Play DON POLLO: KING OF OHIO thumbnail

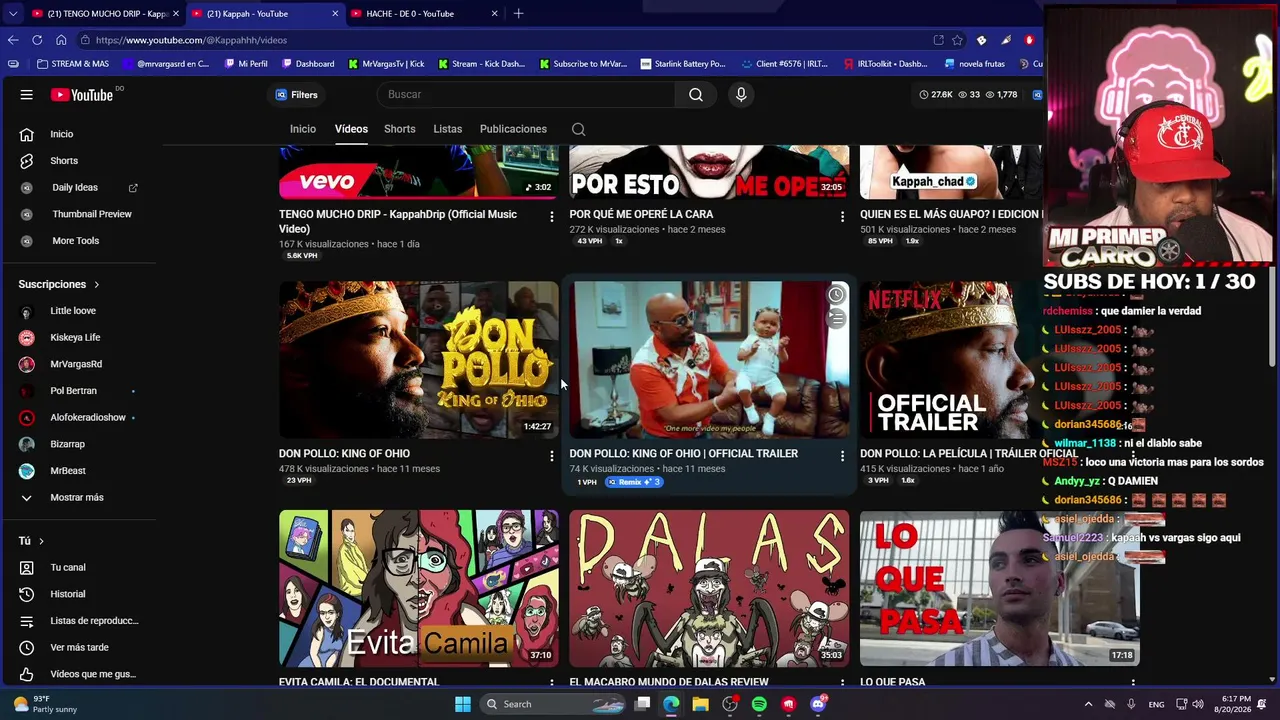419,360
